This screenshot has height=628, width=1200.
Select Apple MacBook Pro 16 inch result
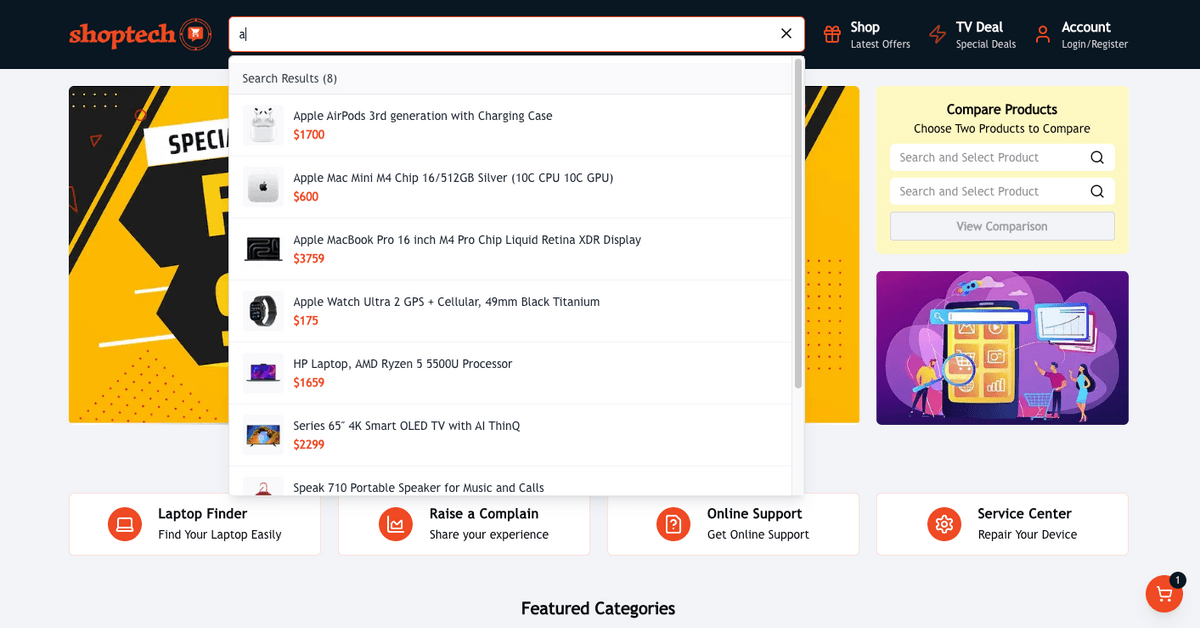pos(510,249)
